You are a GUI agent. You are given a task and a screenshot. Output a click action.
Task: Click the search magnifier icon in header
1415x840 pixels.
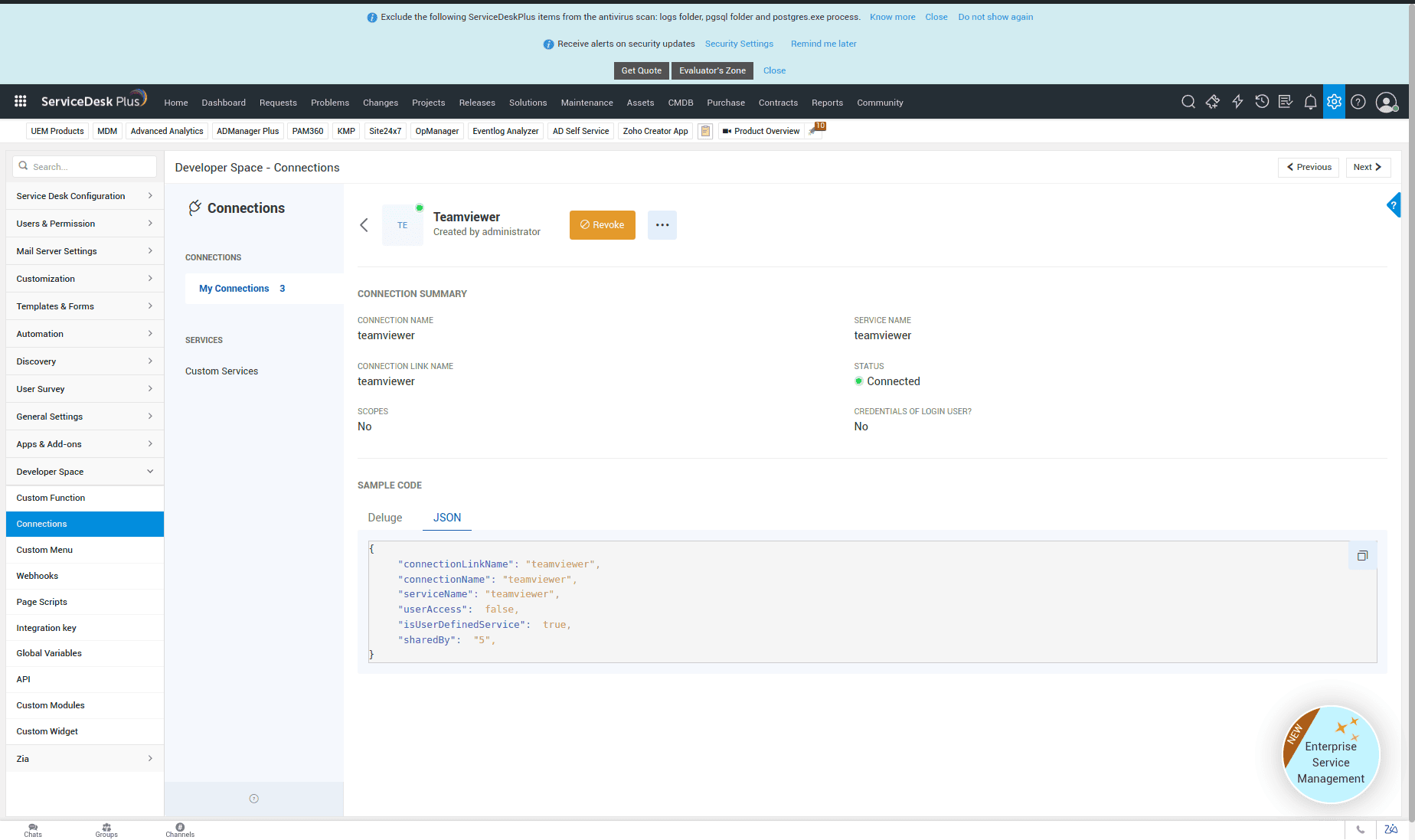[1188, 102]
